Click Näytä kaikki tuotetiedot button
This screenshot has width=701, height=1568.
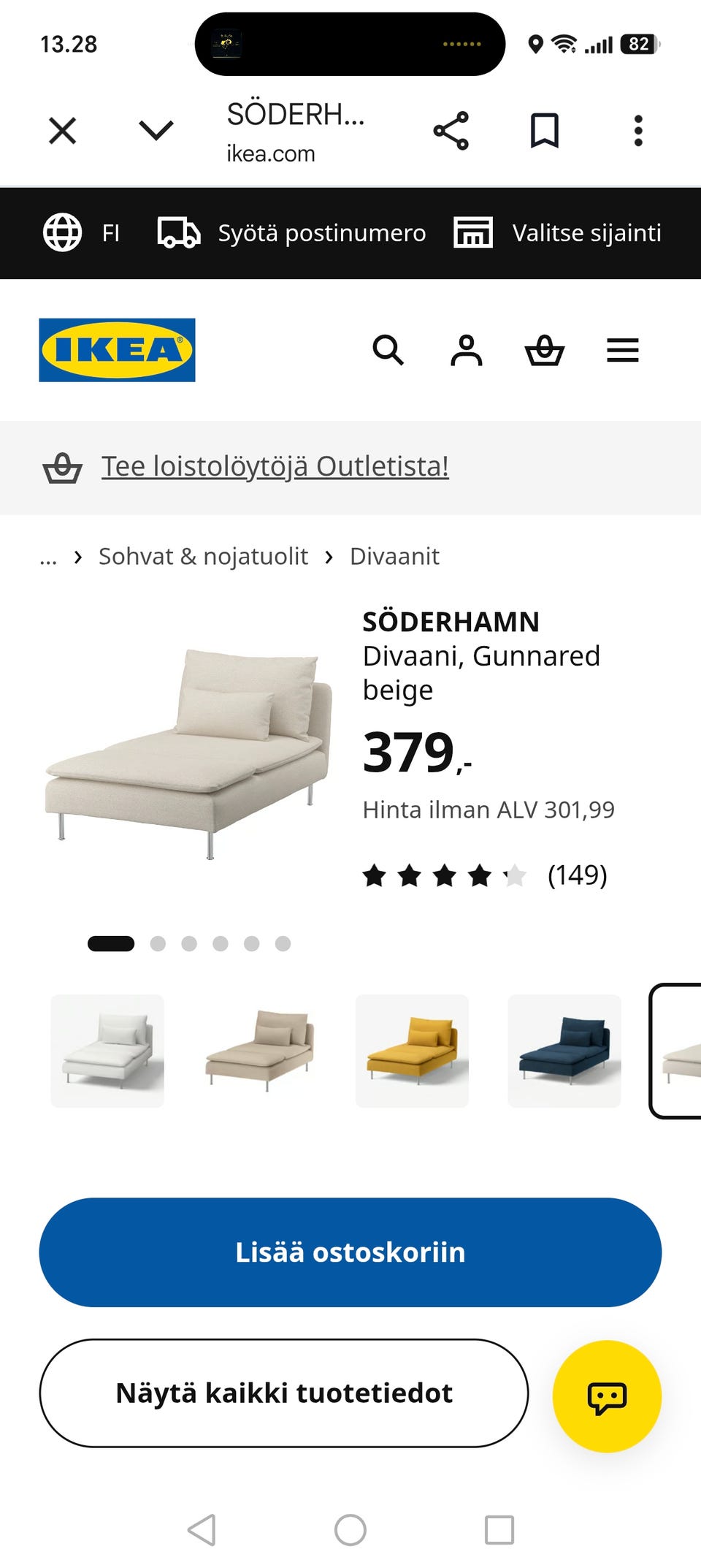point(284,1393)
